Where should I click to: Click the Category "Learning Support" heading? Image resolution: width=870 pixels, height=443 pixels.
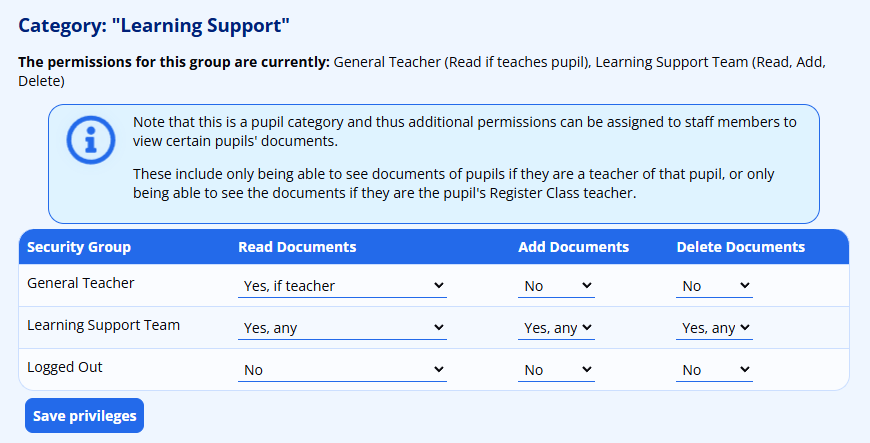coord(155,22)
